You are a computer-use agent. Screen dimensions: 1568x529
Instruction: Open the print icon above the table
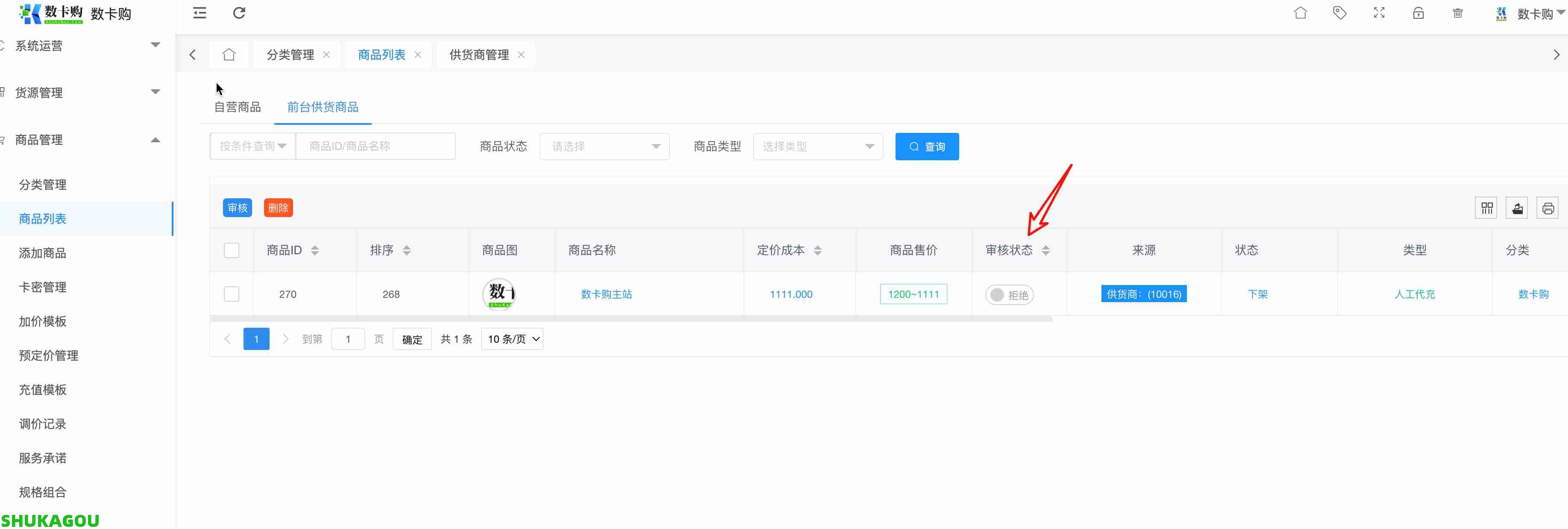(x=1548, y=208)
